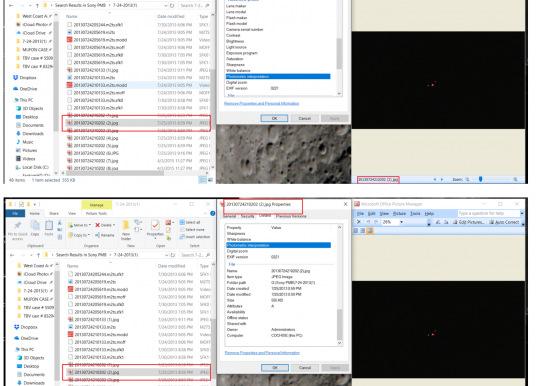
Task: Click Invert selection in the Select group
Action: (x=195, y=237)
